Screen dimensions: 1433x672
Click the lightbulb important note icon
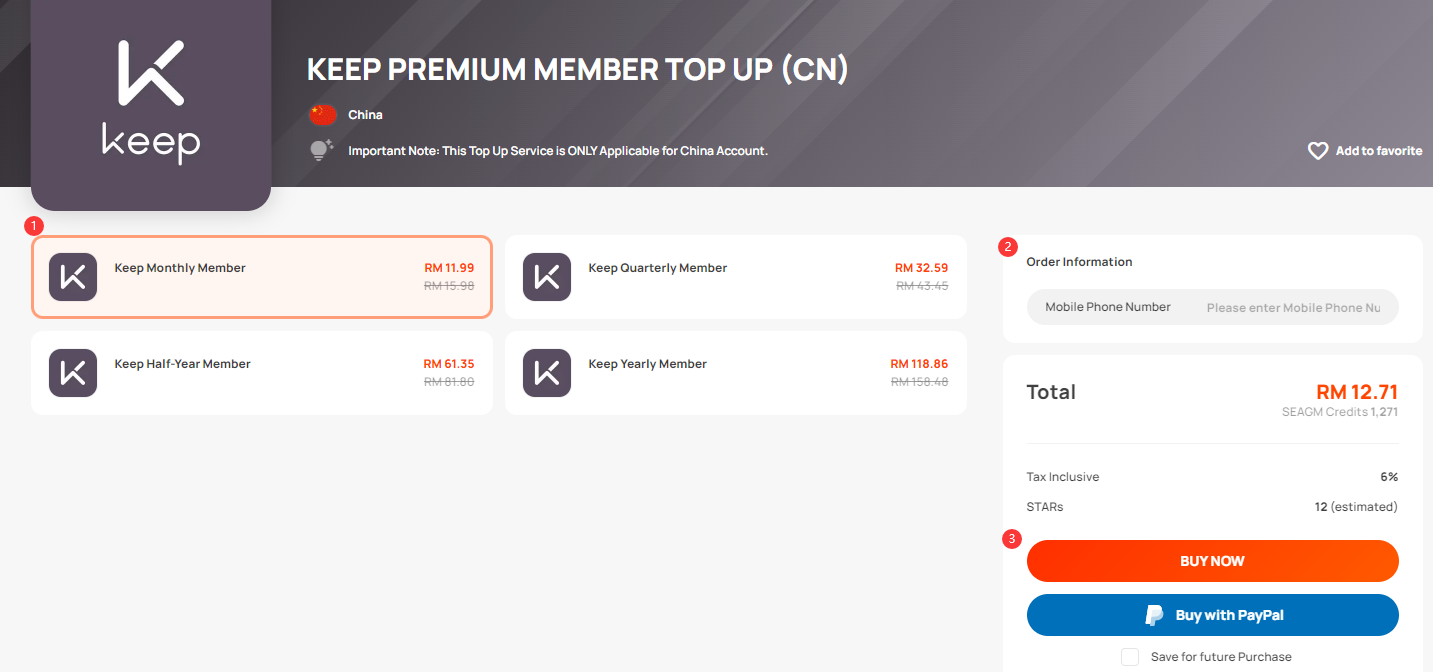320,151
